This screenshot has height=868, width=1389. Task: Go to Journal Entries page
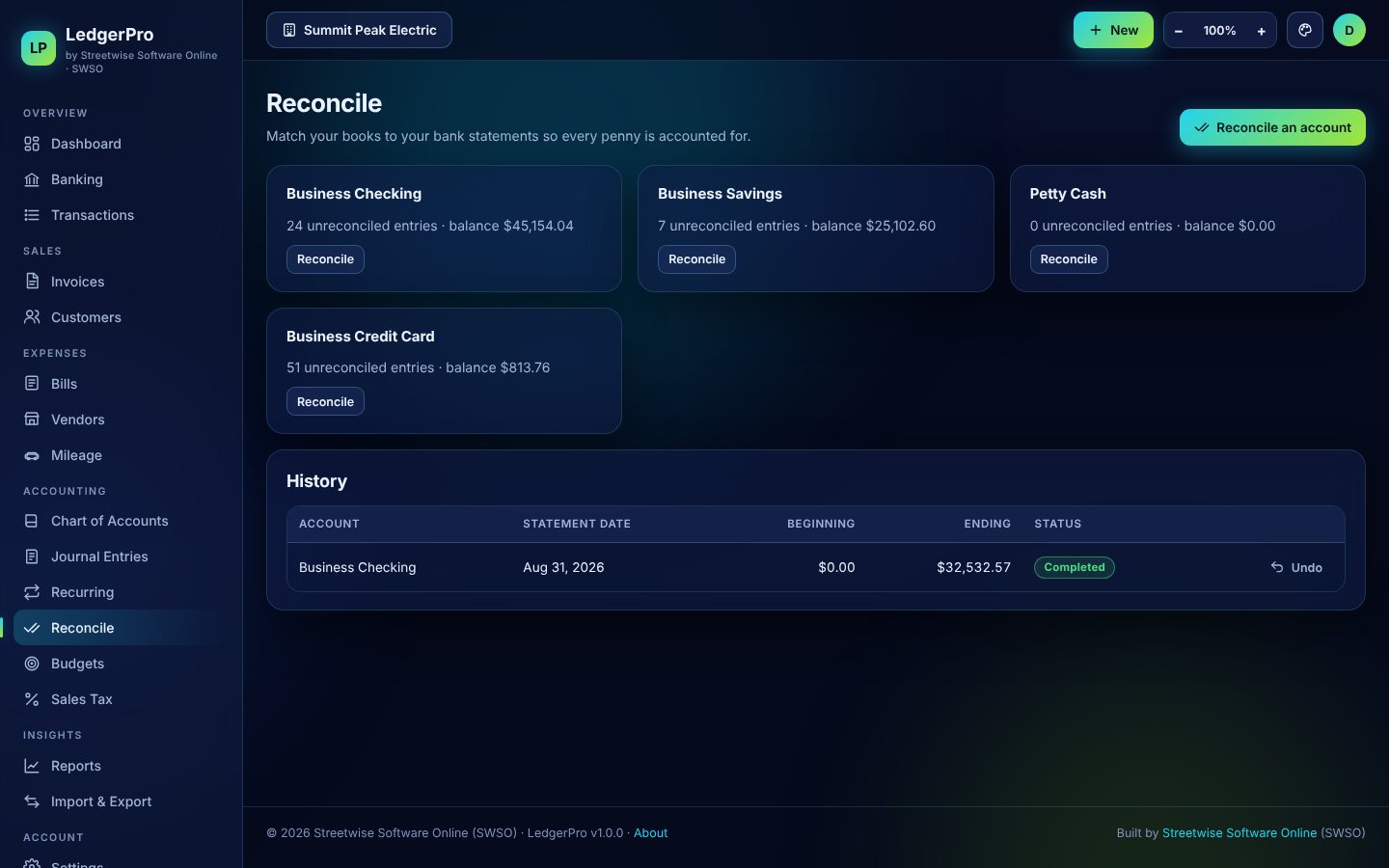(122, 556)
